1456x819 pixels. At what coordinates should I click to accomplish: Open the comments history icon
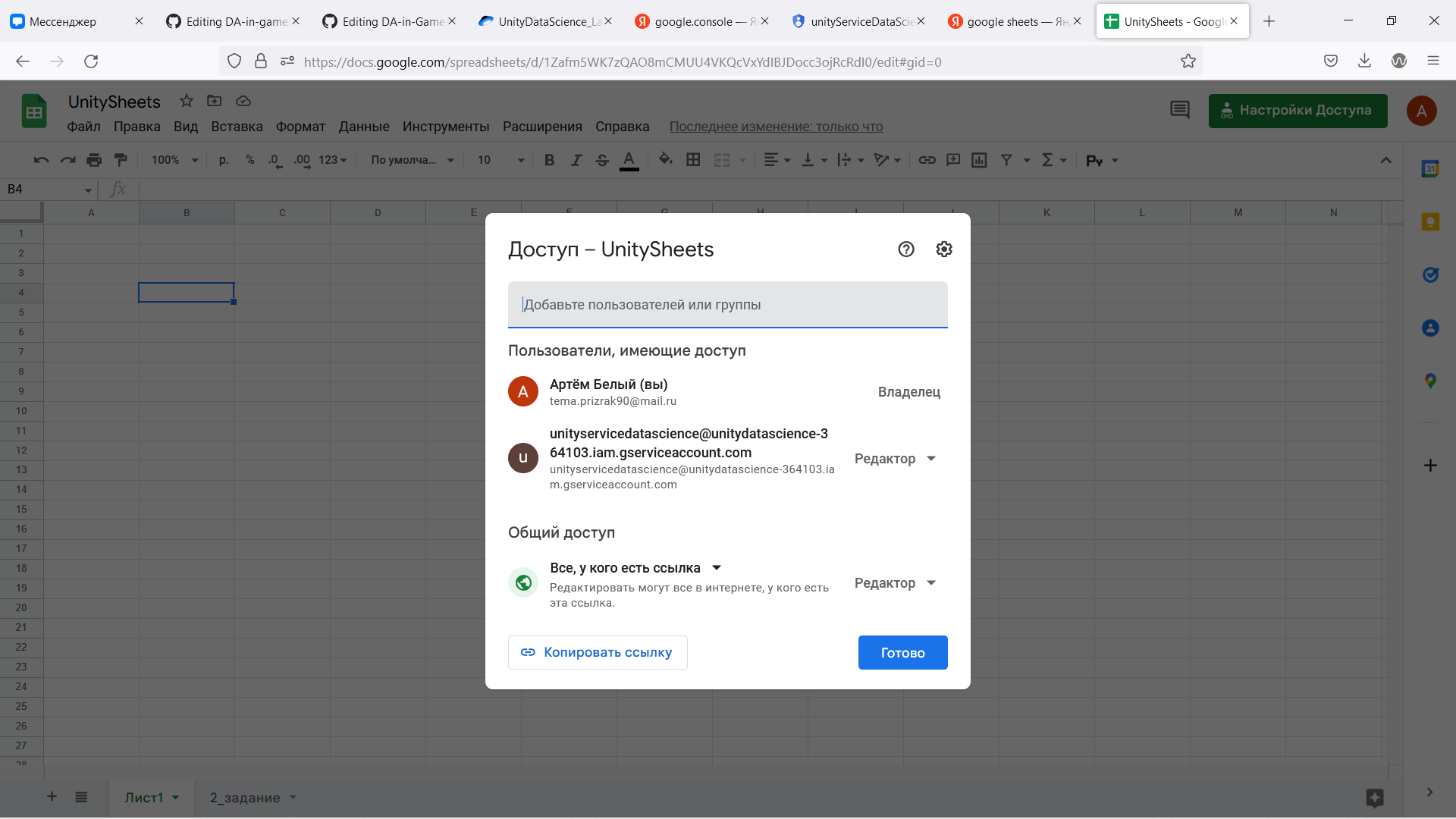pyautogui.click(x=1179, y=111)
